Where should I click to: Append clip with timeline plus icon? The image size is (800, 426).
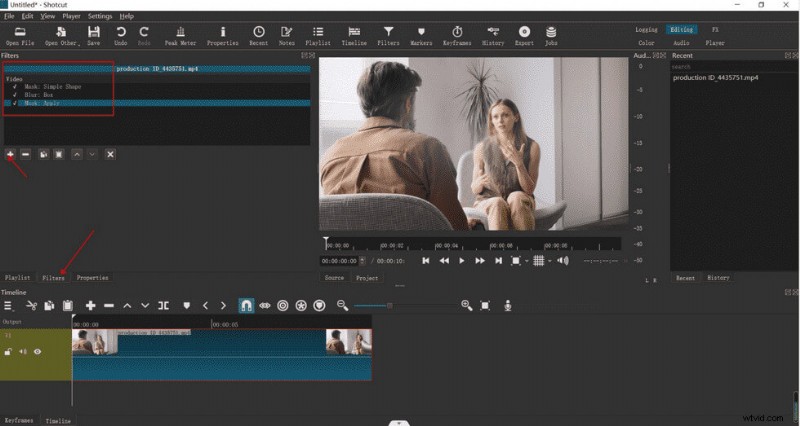pos(90,306)
